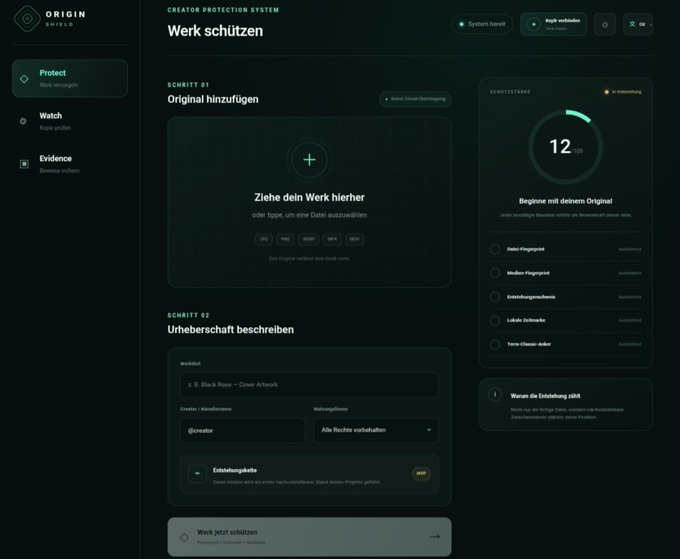680x559 pixels.
Task: Click the Beginne mit deinem Original text
Action: click(x=566, y=201)
